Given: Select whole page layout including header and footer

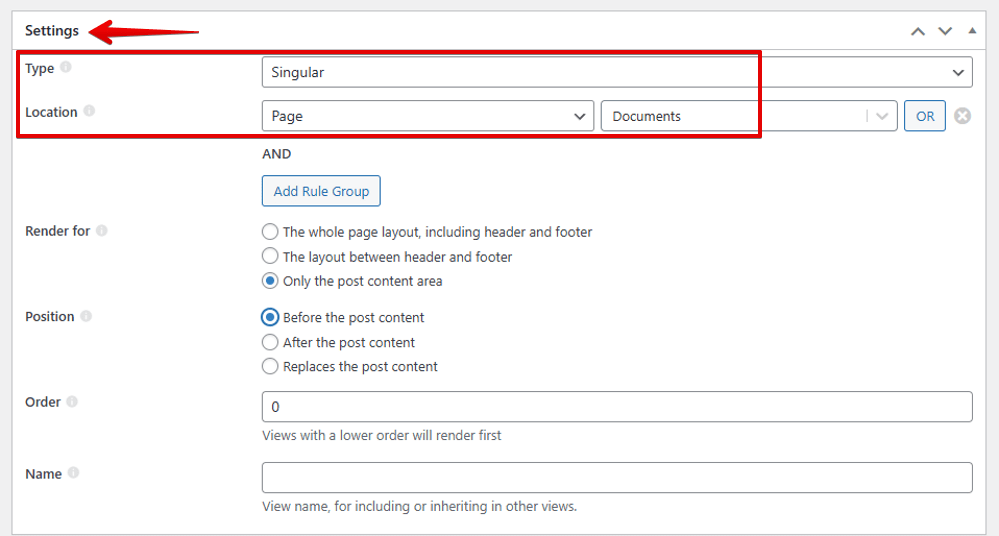Looking at the screenshot, I should coord(270,232).
